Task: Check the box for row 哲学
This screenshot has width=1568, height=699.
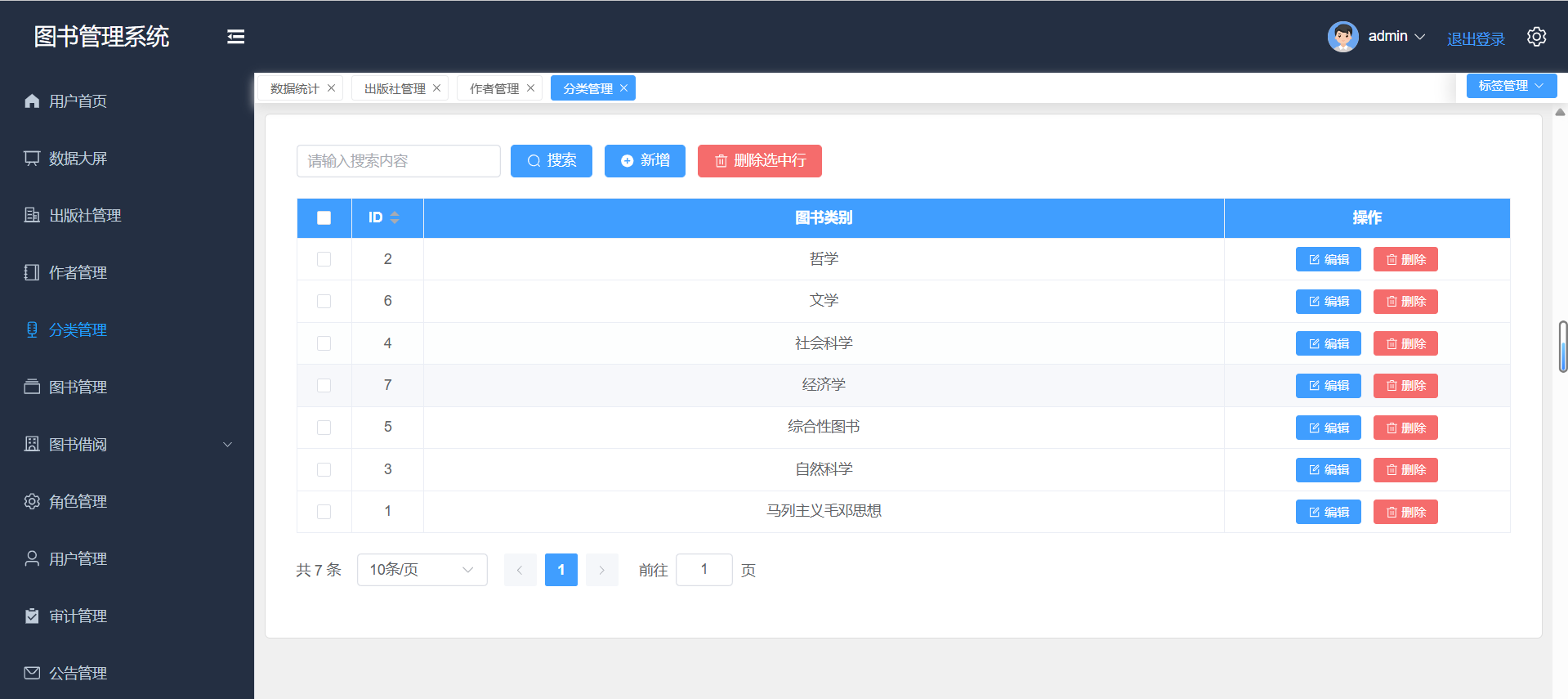Action: point(324,259)
